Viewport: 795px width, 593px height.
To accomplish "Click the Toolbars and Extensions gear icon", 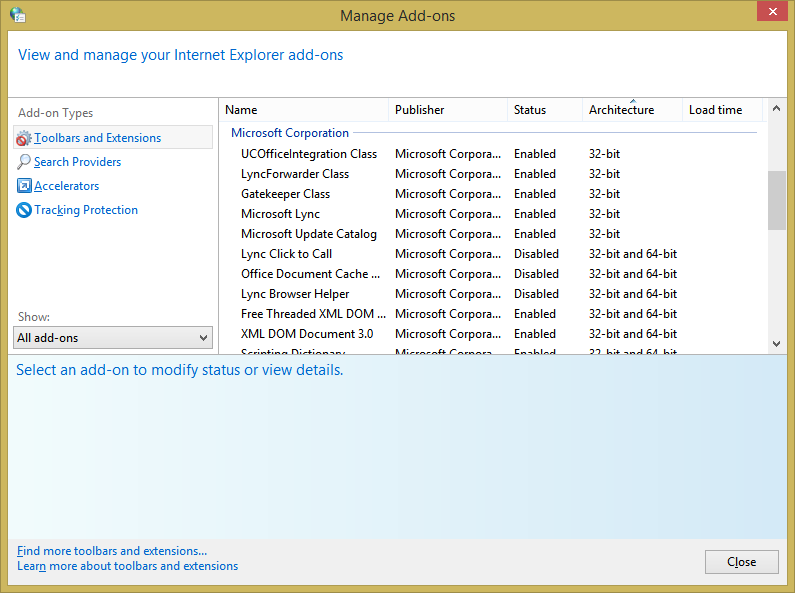I will [23, 138].
